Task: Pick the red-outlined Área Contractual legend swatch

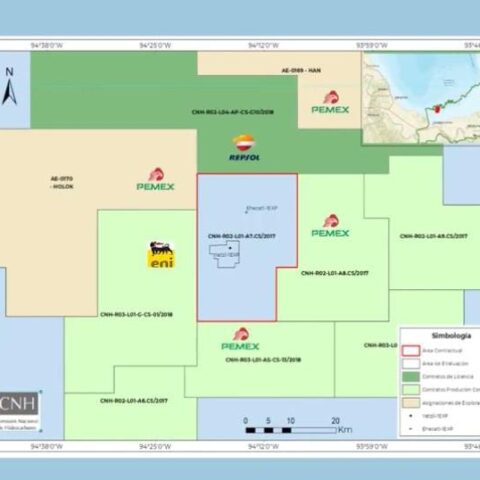Action: pos(411,351)
